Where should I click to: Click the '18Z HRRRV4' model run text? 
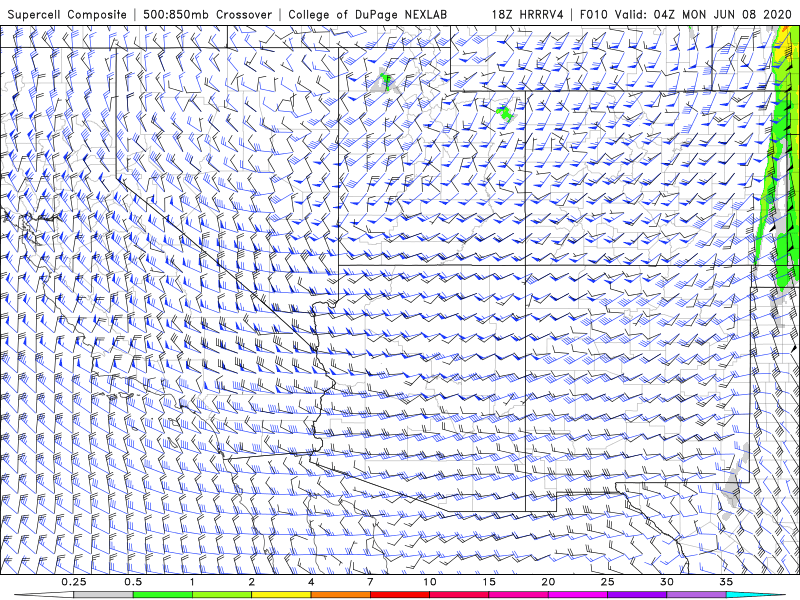[x=528, y=15]
